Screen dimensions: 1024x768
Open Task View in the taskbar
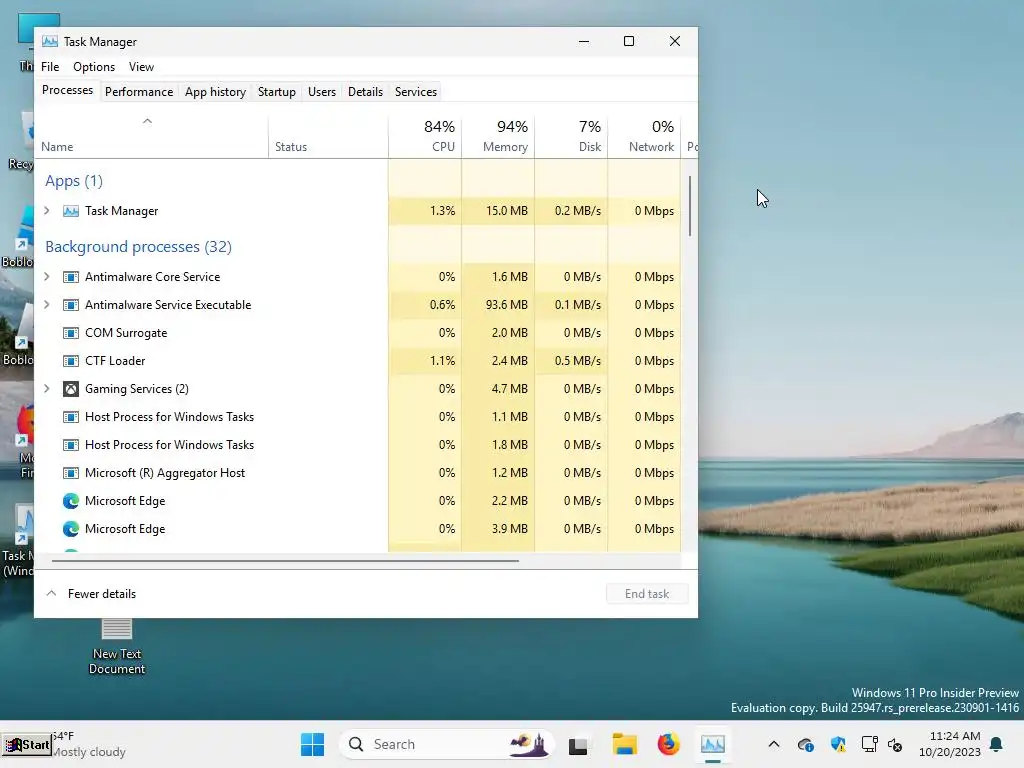pyautogui.click(x=578, y=745)
